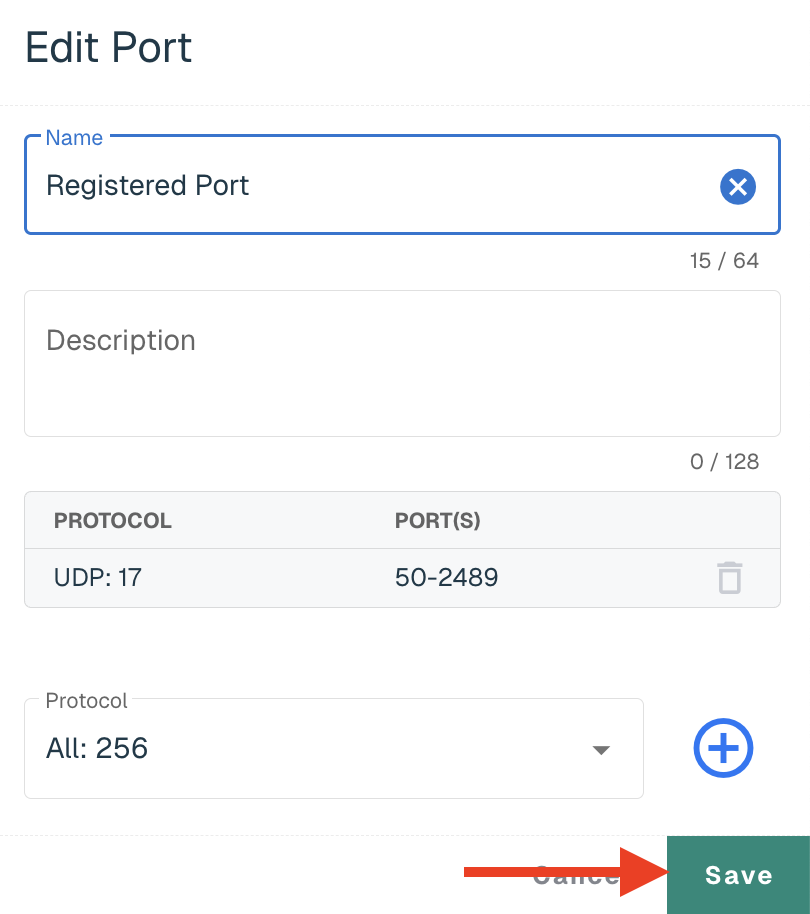810x914 pixels.
Task: Click the 15 / 64 character counter
Action: click(x=724, y=261)
